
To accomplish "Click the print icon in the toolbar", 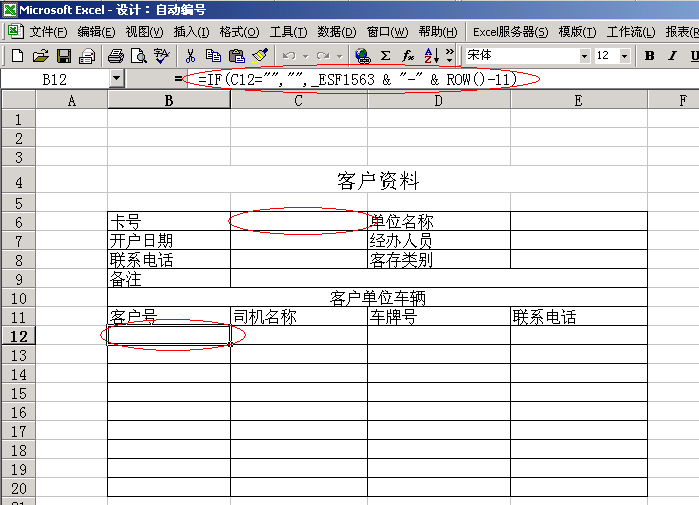I will (x=116, y=56).
